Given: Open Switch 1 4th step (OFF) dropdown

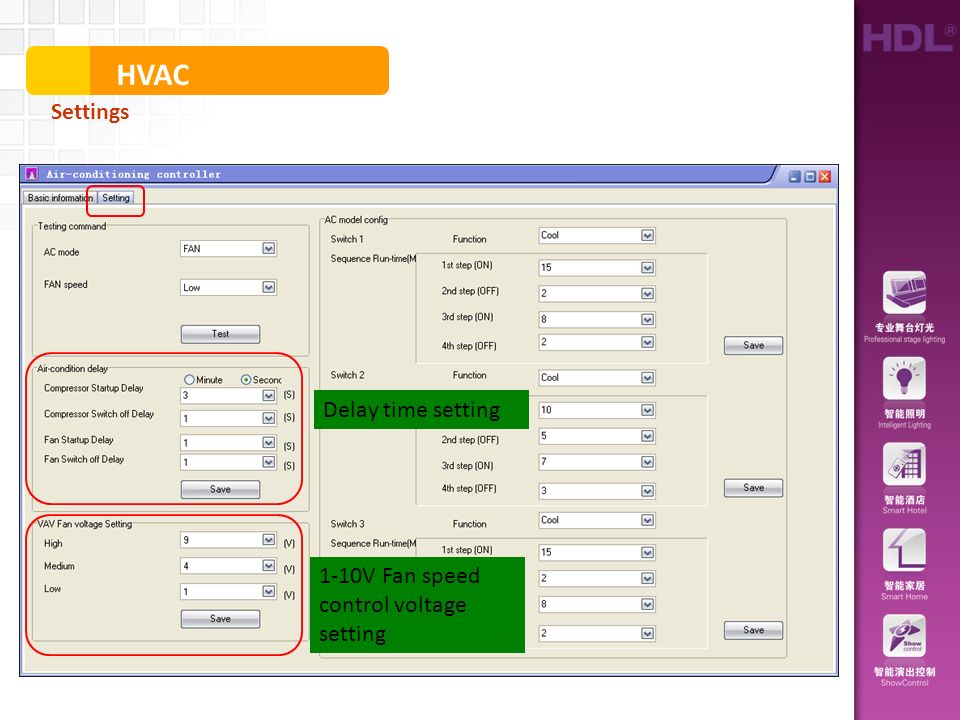Looking at the screenshot, I should (647, 342).
